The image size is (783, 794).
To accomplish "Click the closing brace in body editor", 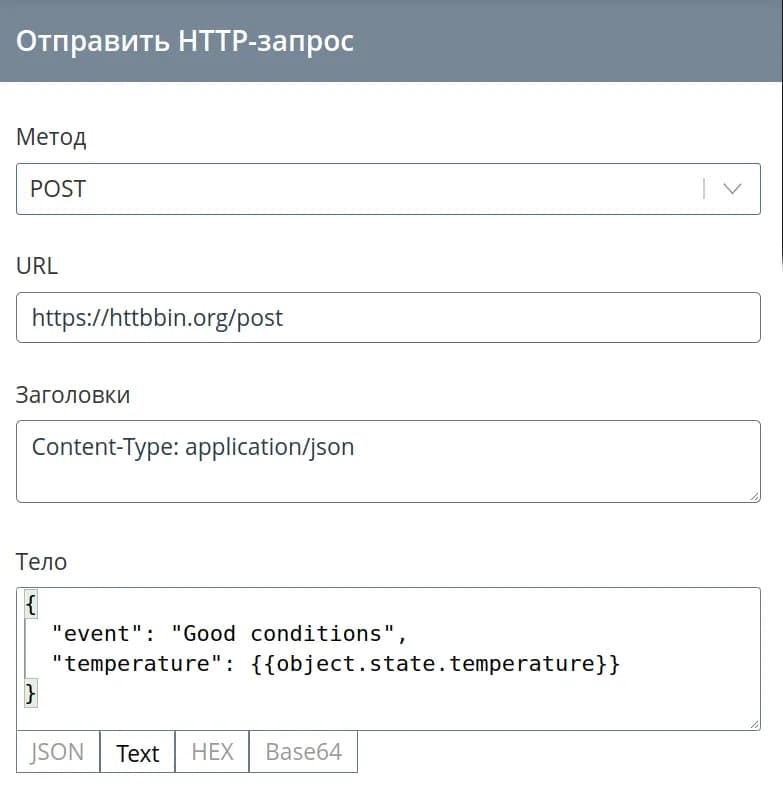I will pyautogui.click(x=31, y=692).
